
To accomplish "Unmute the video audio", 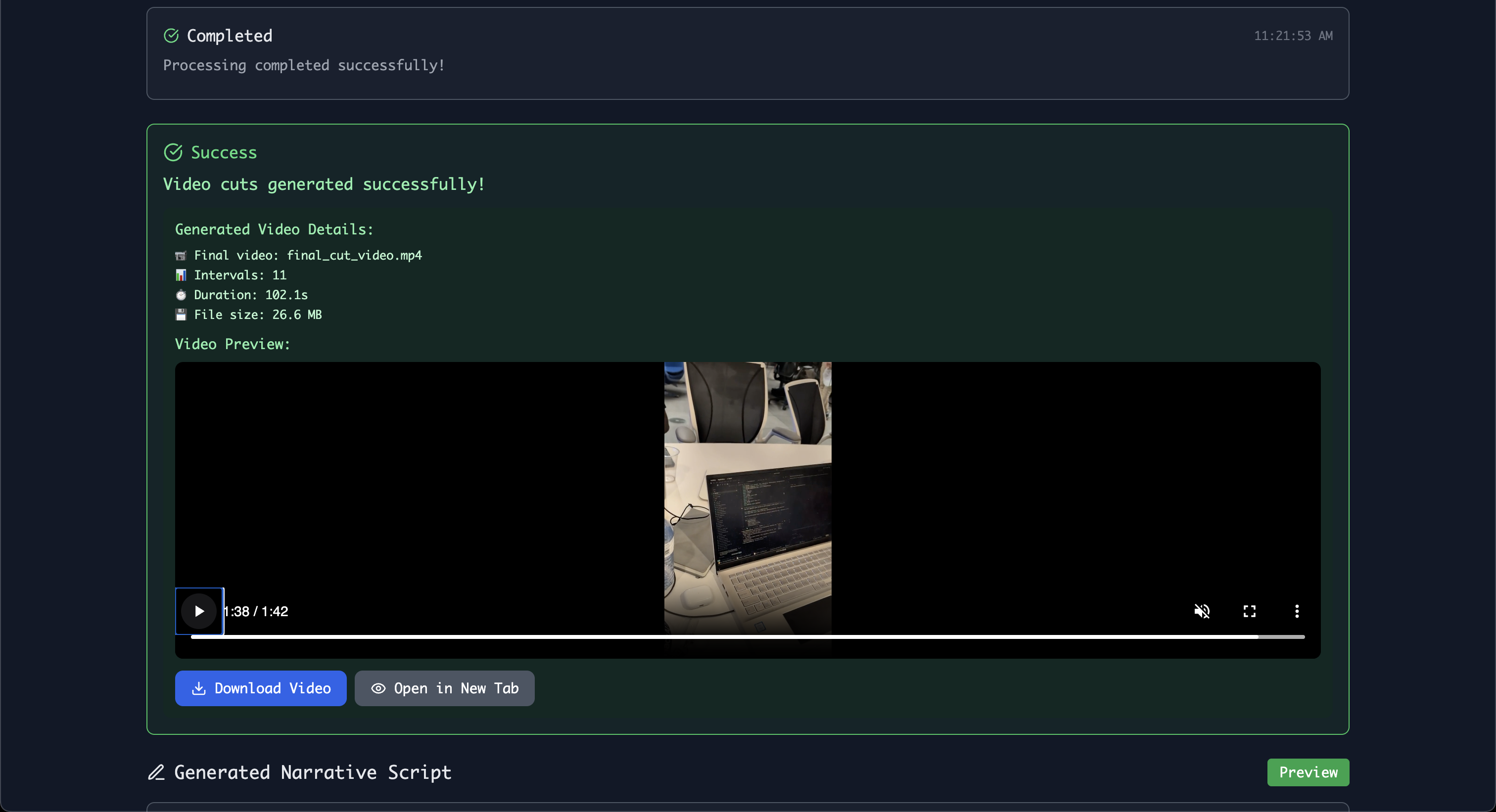I will click(x=1202, y=611).
